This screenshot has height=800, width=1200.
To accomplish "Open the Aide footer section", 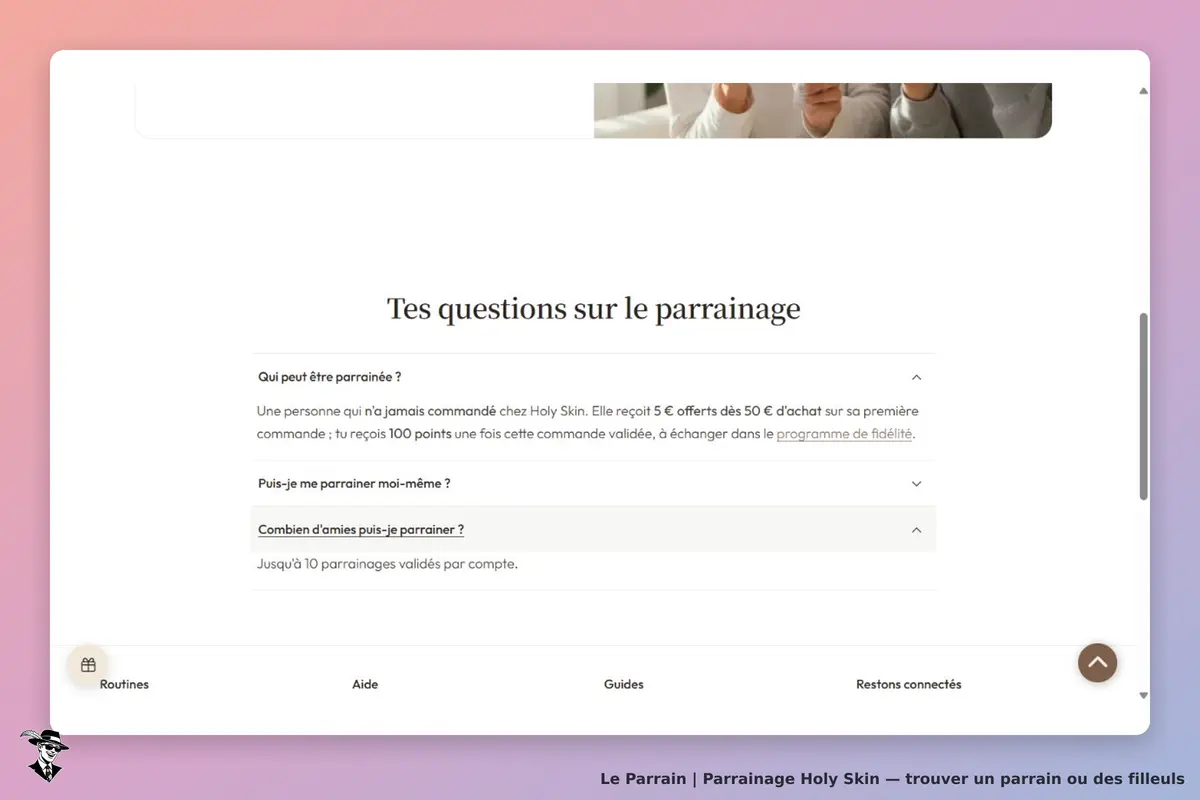I will 365,684.
